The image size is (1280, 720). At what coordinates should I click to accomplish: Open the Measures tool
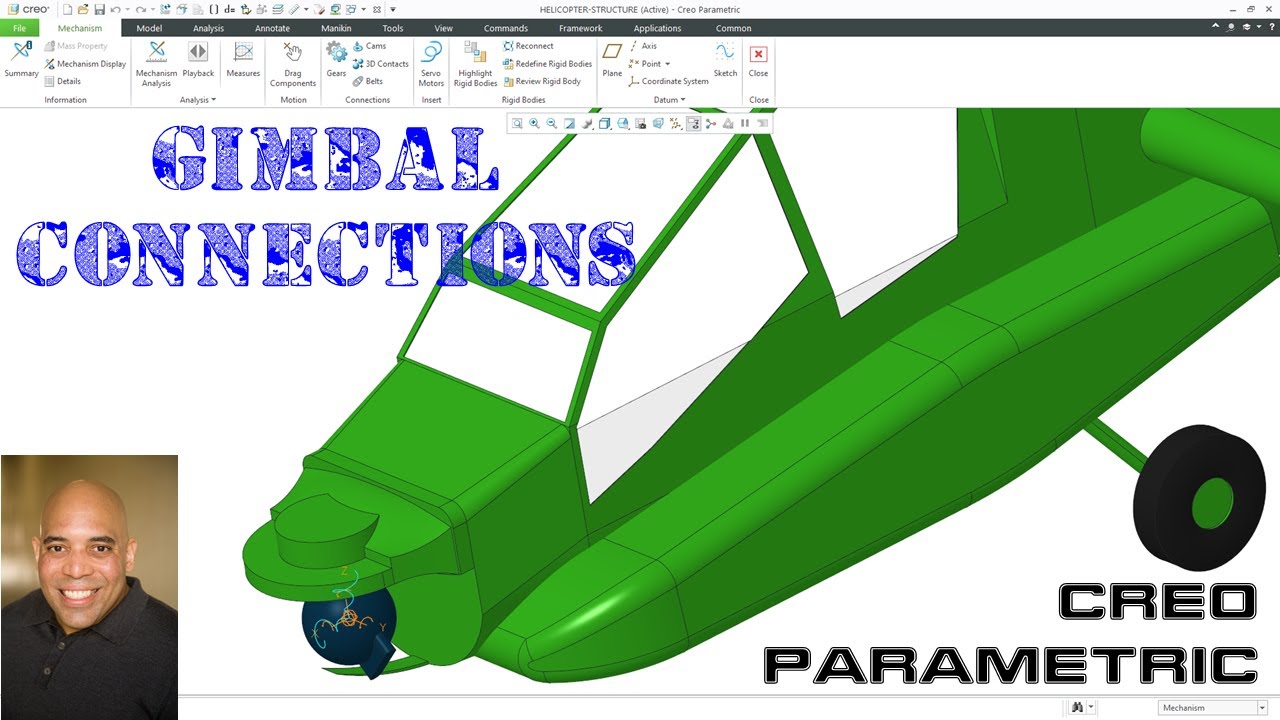point(243,60)
